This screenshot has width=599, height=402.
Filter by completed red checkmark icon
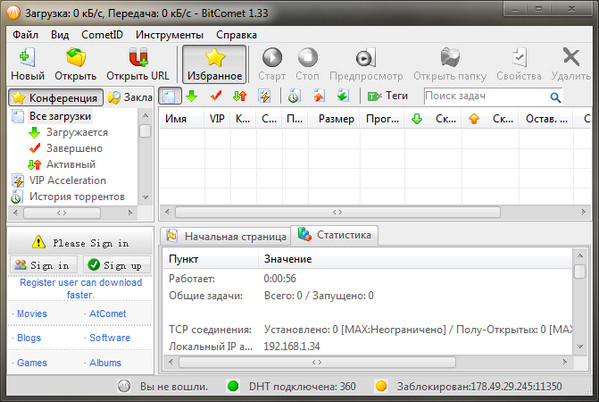point(216,96)
